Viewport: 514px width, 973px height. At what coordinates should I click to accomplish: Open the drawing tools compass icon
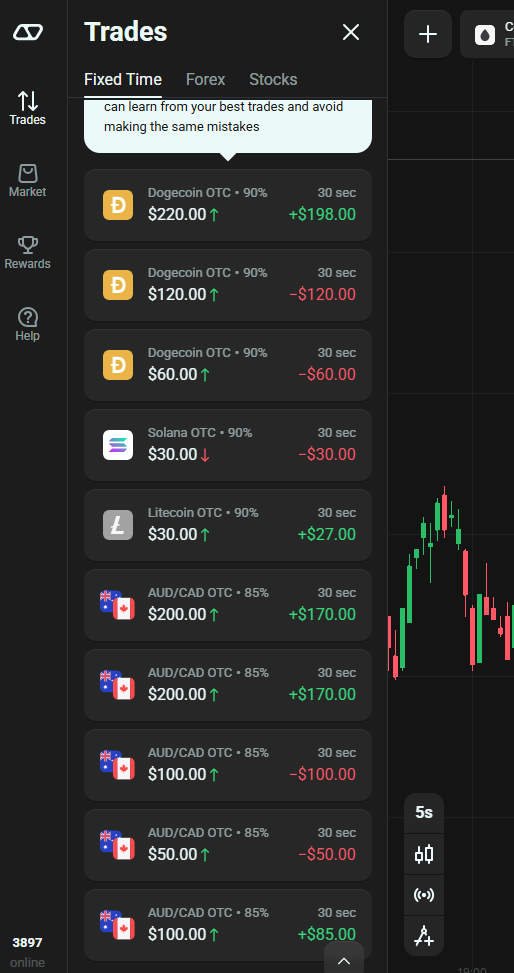click(424, 935)
